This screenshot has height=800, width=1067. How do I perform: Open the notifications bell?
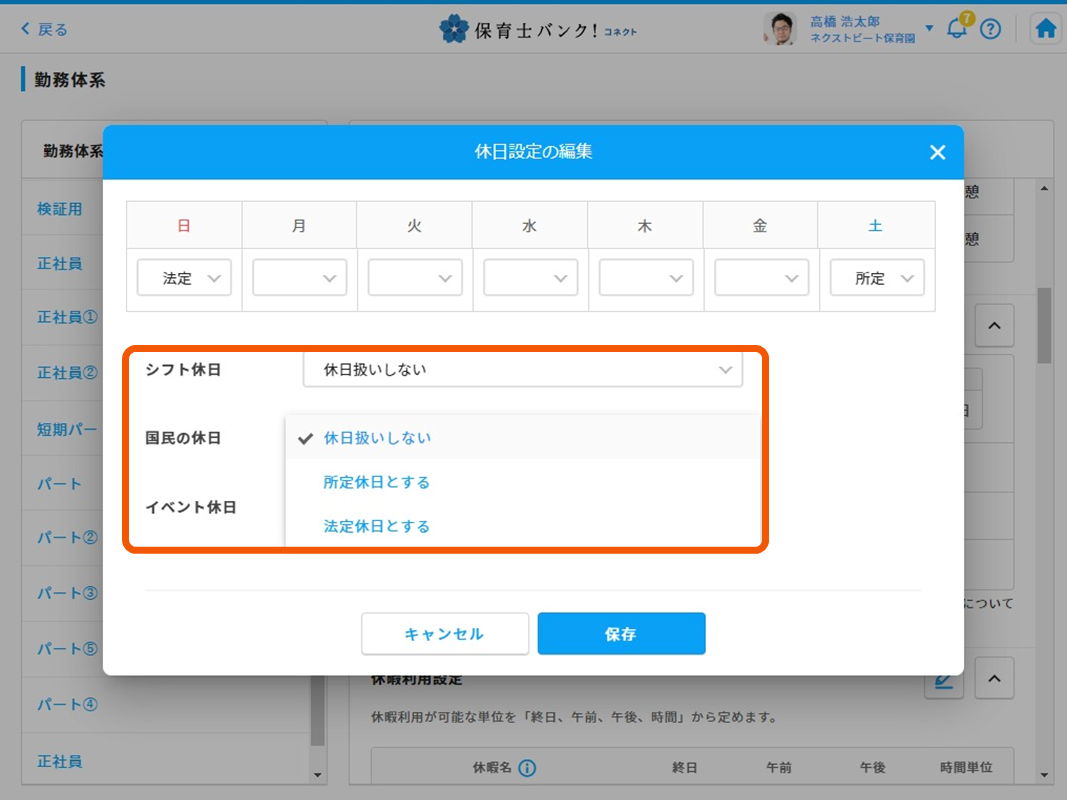coord(957,29)
